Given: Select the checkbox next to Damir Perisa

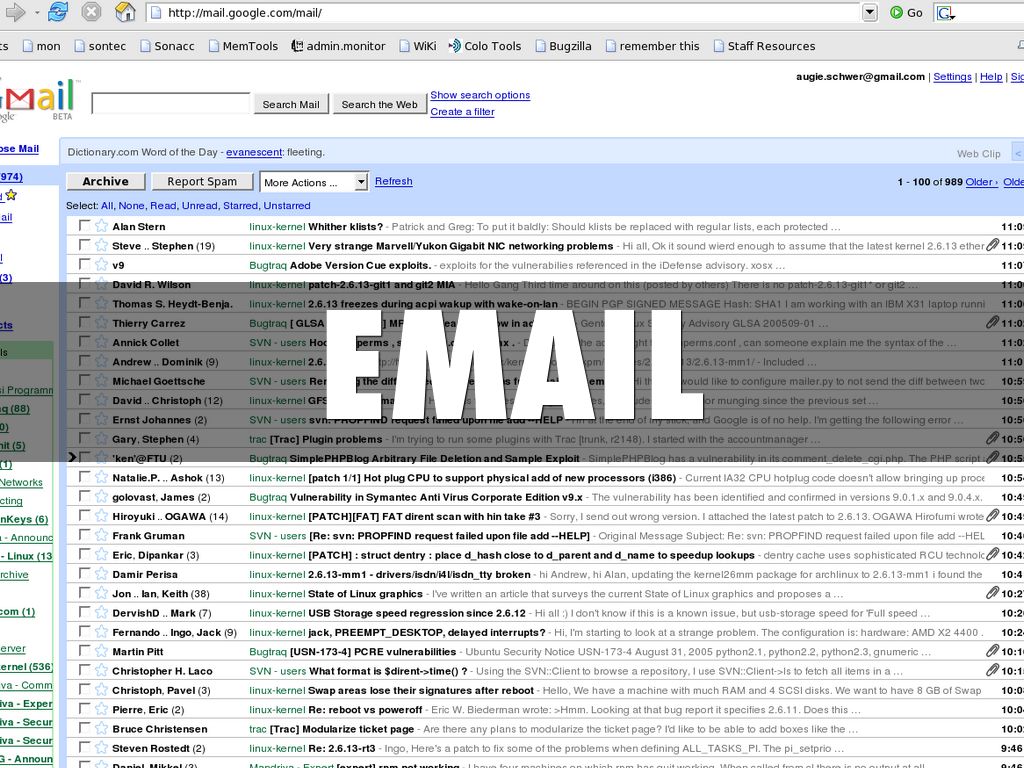Looking at the screenshot, I should point(85,575).
